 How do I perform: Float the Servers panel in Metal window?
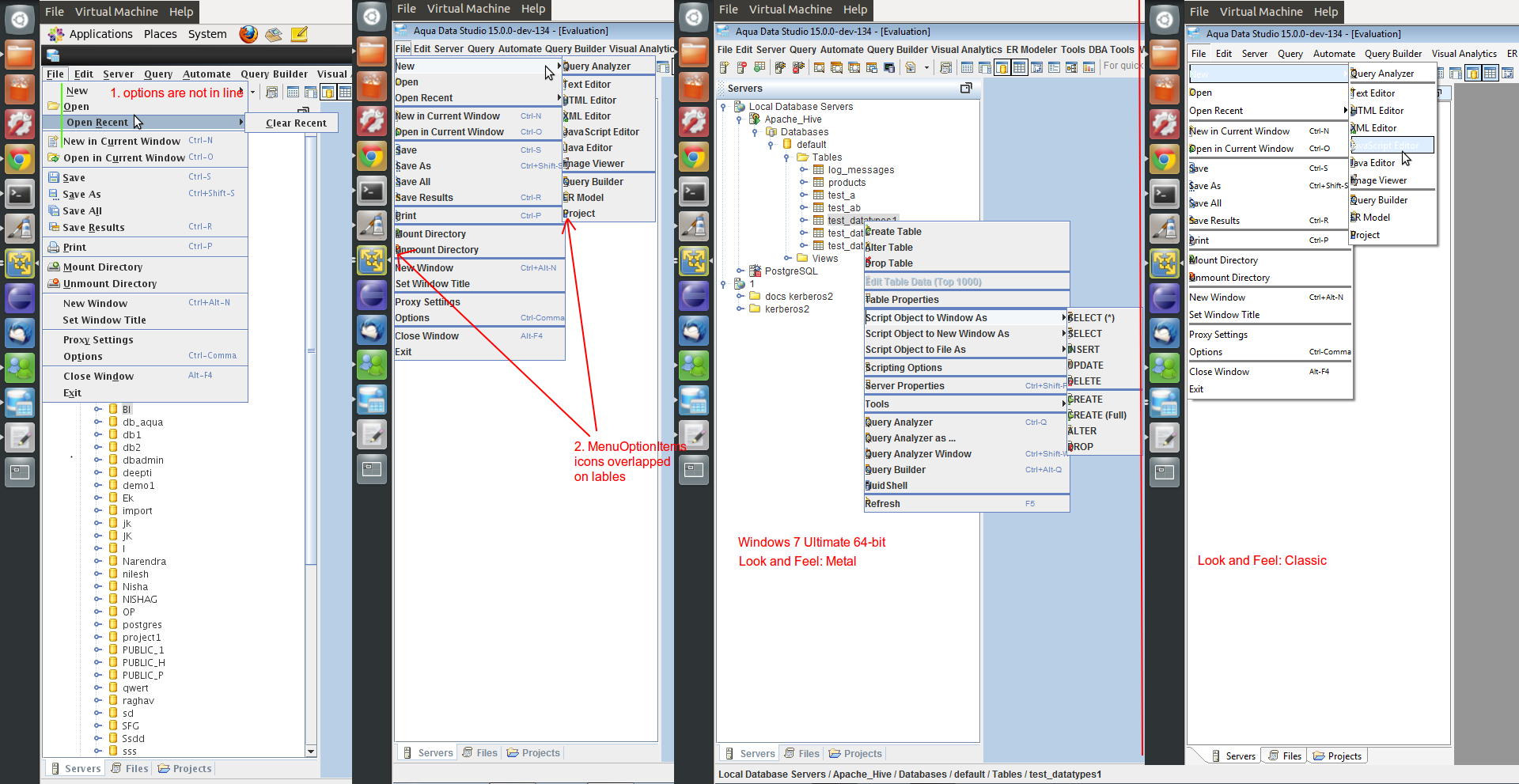(966, 88)
